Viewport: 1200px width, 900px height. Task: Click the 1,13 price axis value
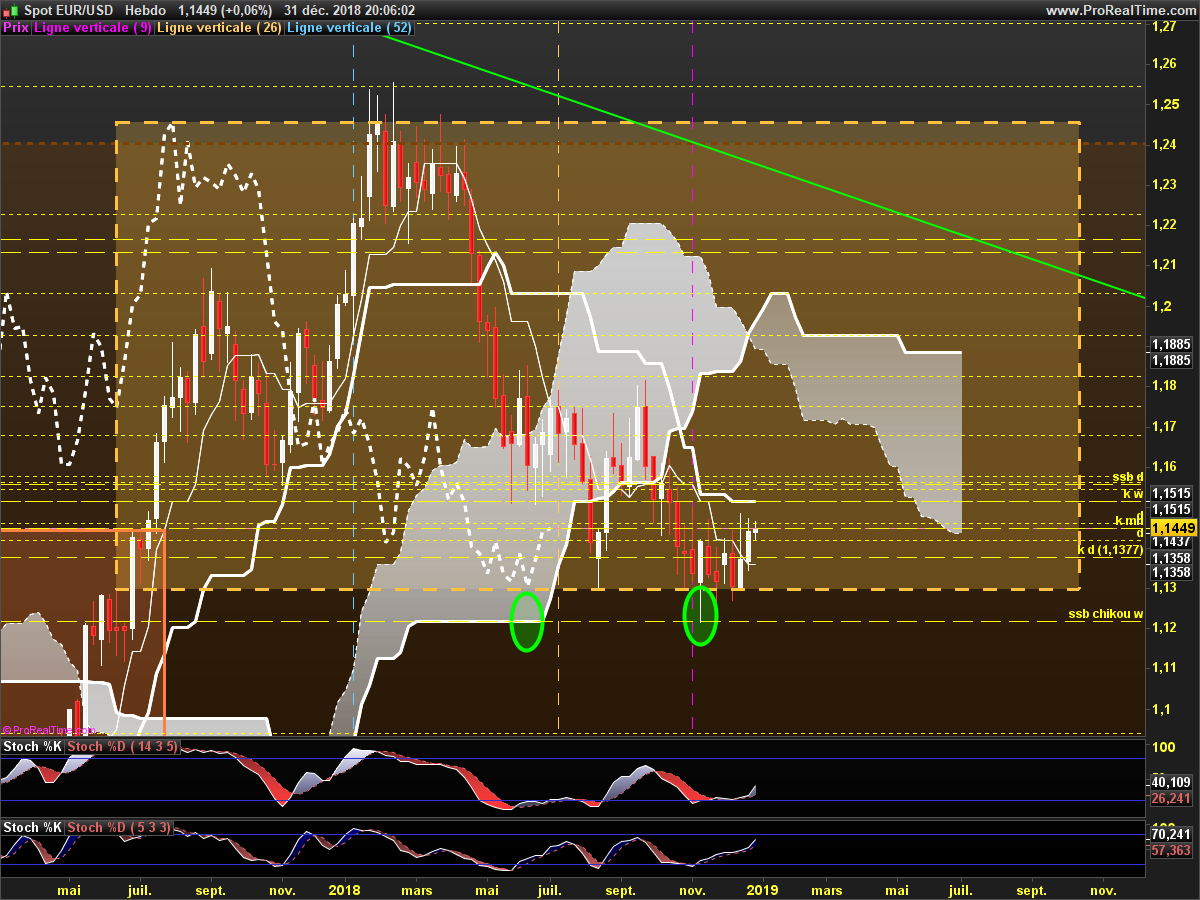pos(1162,588)
